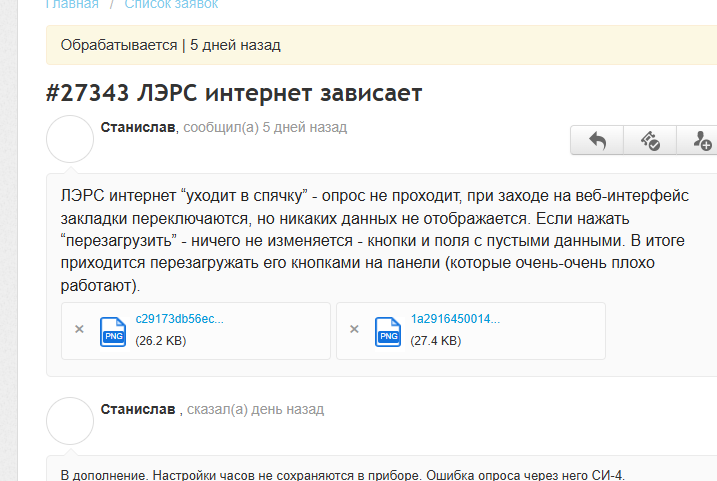Click the assign user plus icon
Image resolution: width=717 pixels, height=481 pixels.
(x=701, y=141)
